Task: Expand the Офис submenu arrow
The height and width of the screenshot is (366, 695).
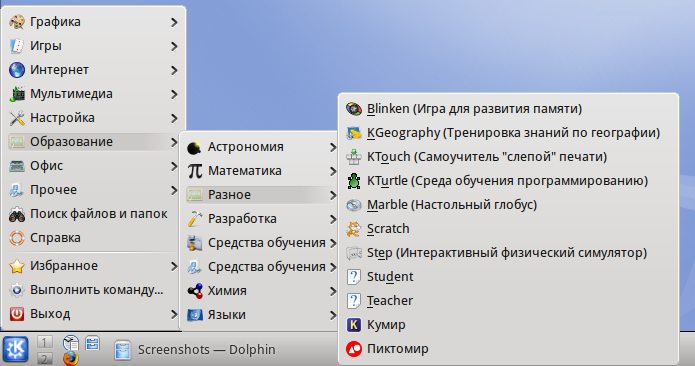Action: pos(174,166)
